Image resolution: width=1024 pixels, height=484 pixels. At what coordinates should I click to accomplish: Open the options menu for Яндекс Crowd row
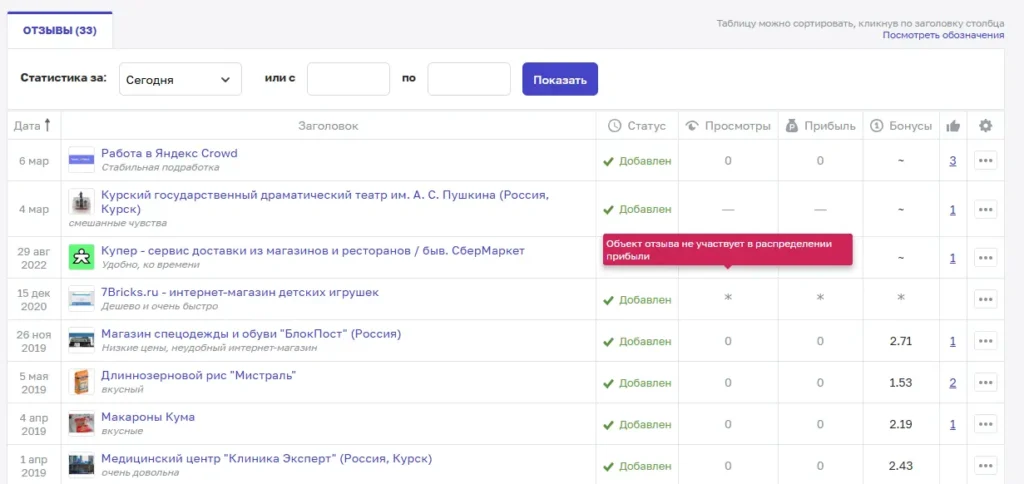coord(985,160)
